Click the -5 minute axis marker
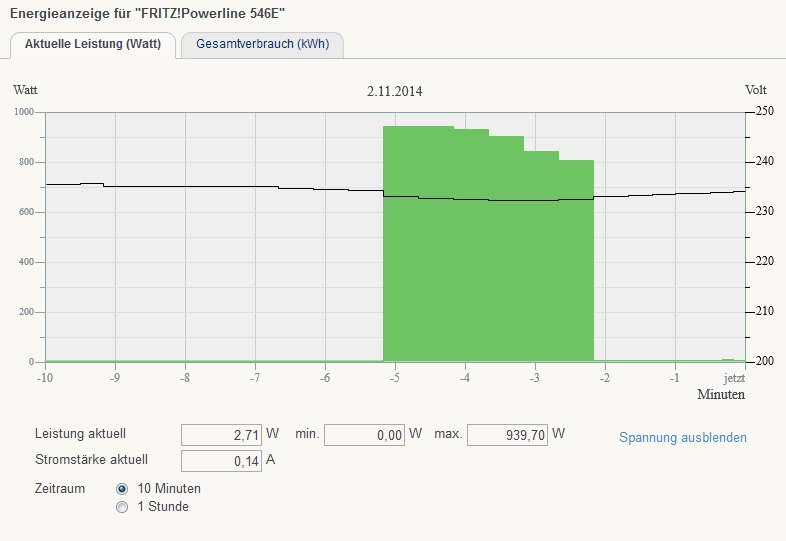Screen dimensions: 786x541 click(395, 378)
